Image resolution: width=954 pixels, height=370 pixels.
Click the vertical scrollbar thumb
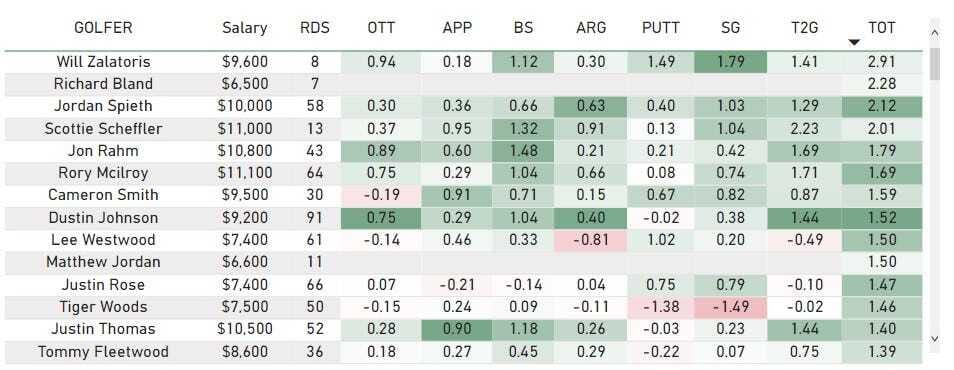coord(935,63)
